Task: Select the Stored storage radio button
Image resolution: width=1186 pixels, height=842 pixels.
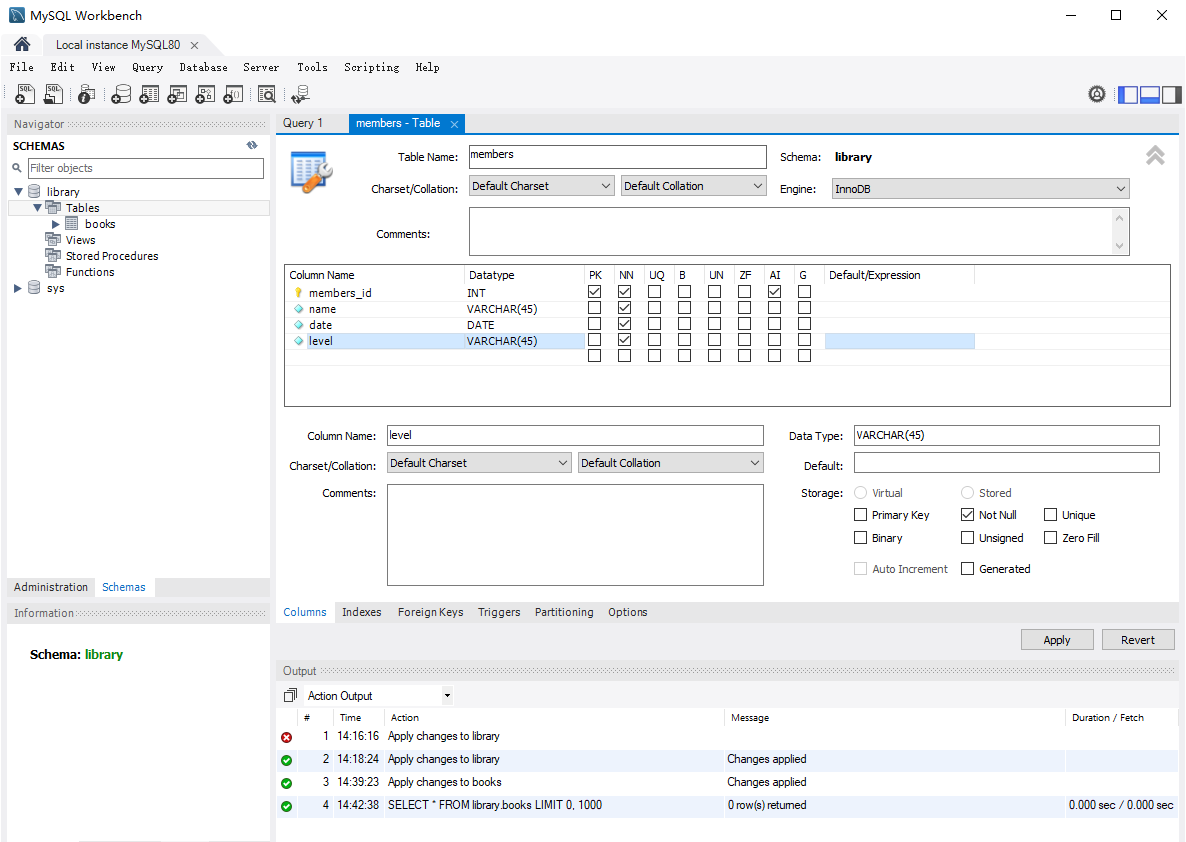Action: click(967, 492)
